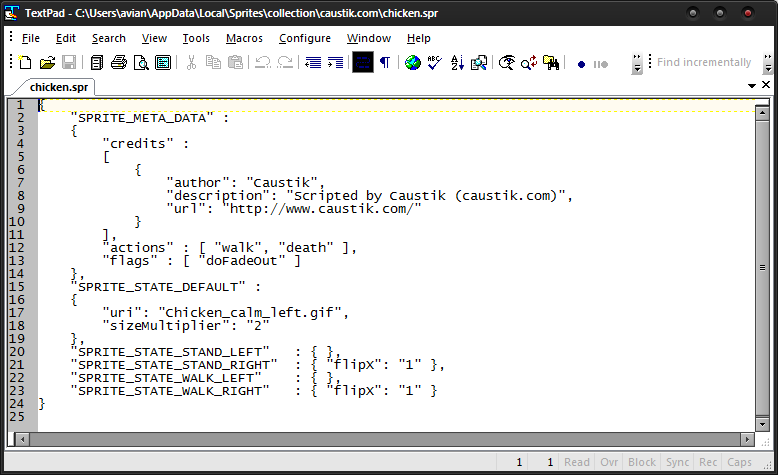Open the Macros menu

[x=244, y=38]
